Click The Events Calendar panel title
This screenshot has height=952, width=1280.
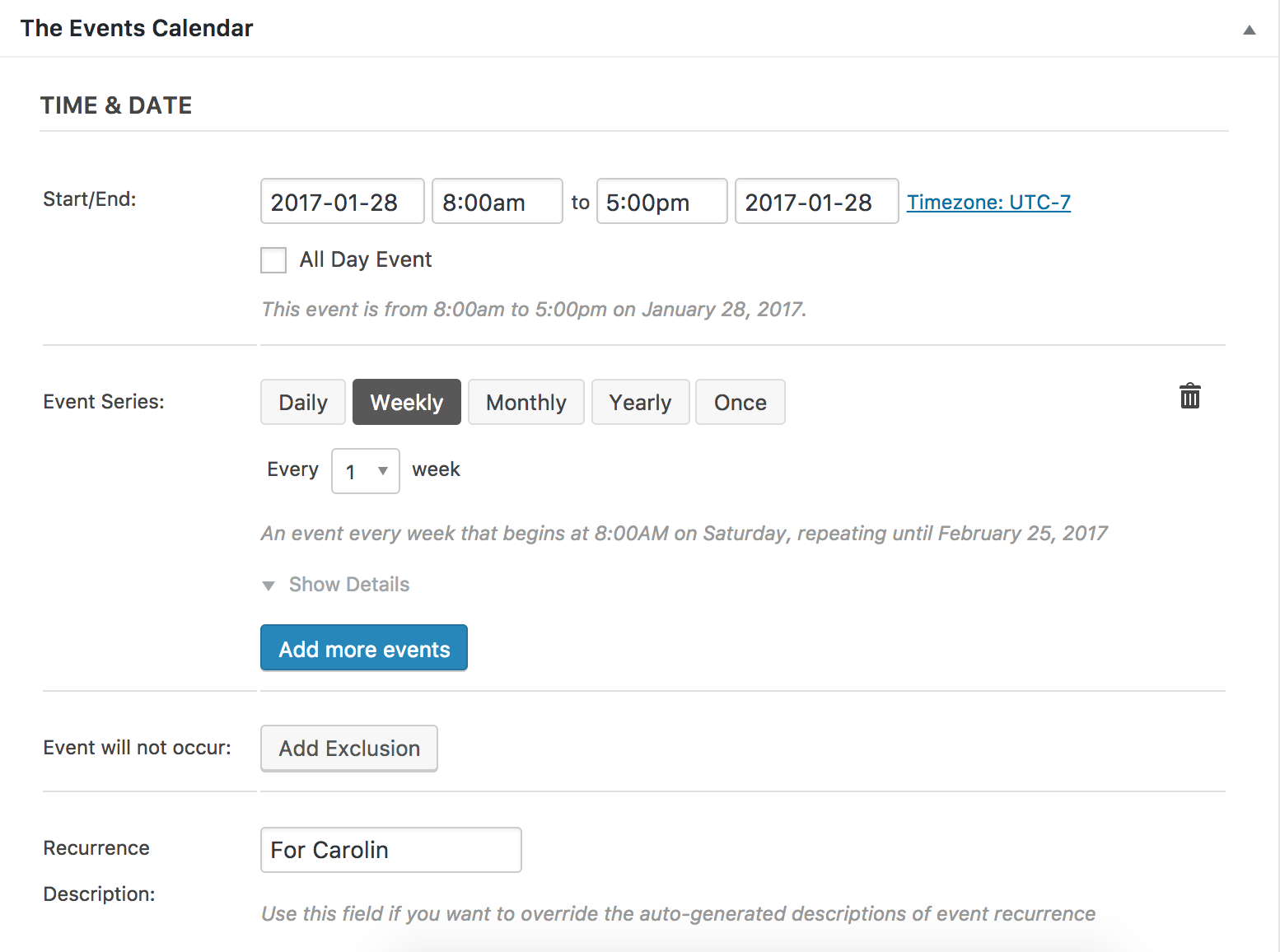click(x=137, y=28)
